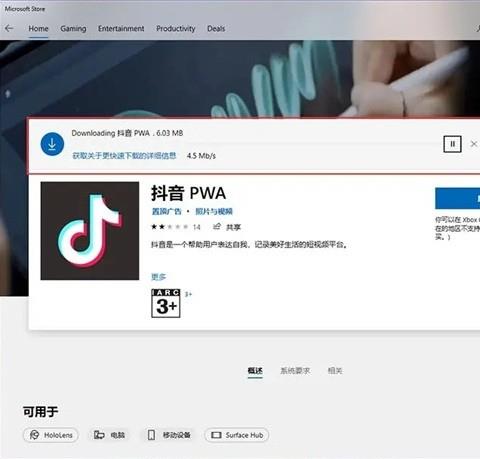Select the HoloLens device chip
This screenshot has width=480, height=459.
pos(51,435)
